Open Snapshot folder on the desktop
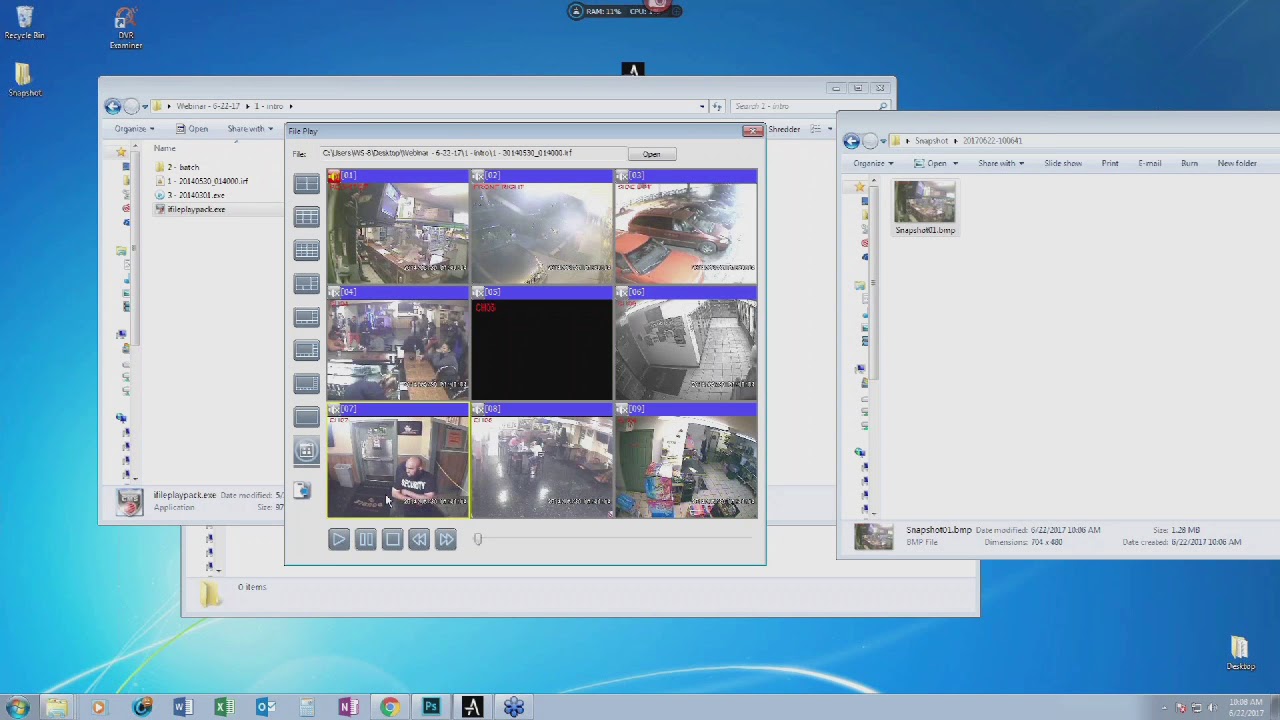 point(24,80)
